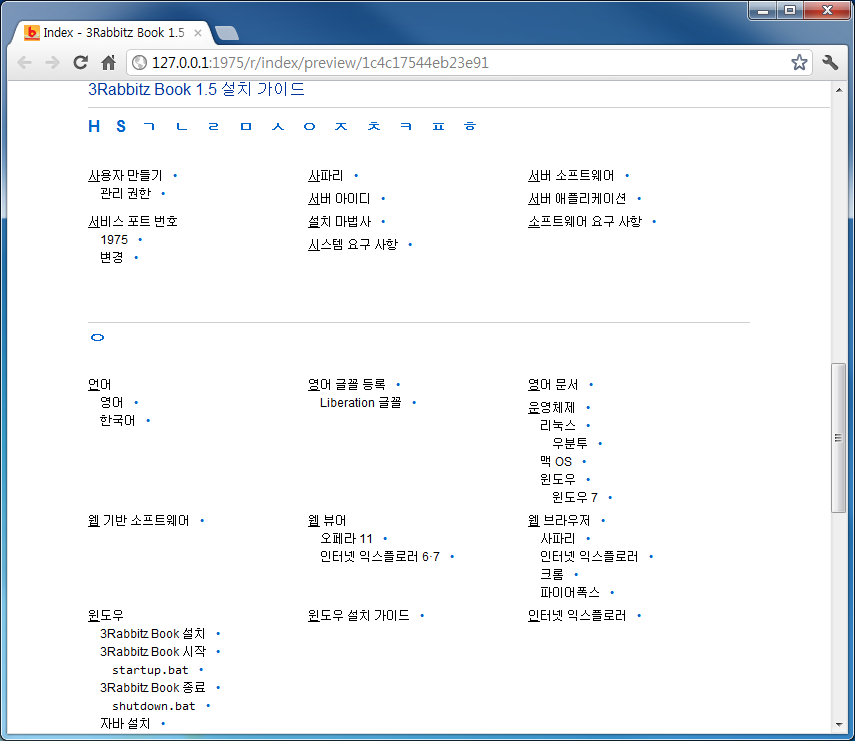Jump to index section ㅅ
This screenshot has height=741, width=855.
click(278, 126)
